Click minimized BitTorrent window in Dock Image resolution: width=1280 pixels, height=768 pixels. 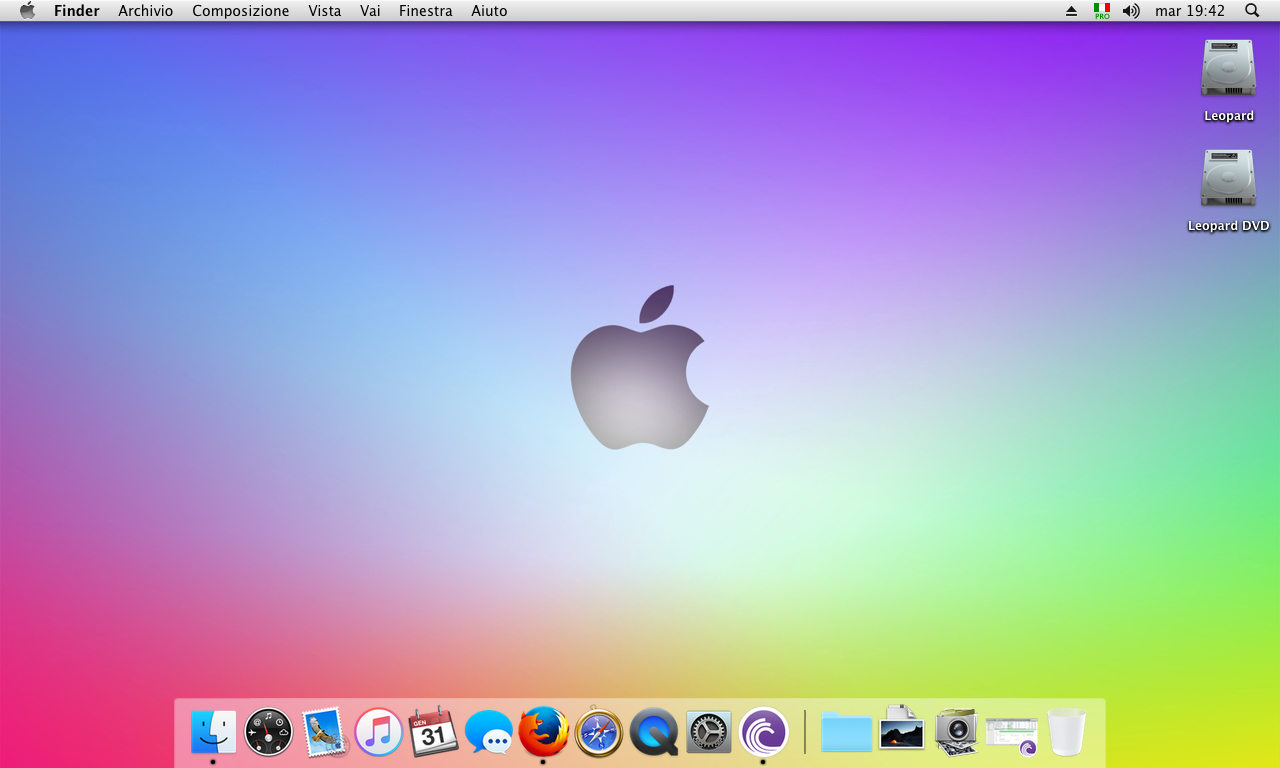click(1011, 735)
